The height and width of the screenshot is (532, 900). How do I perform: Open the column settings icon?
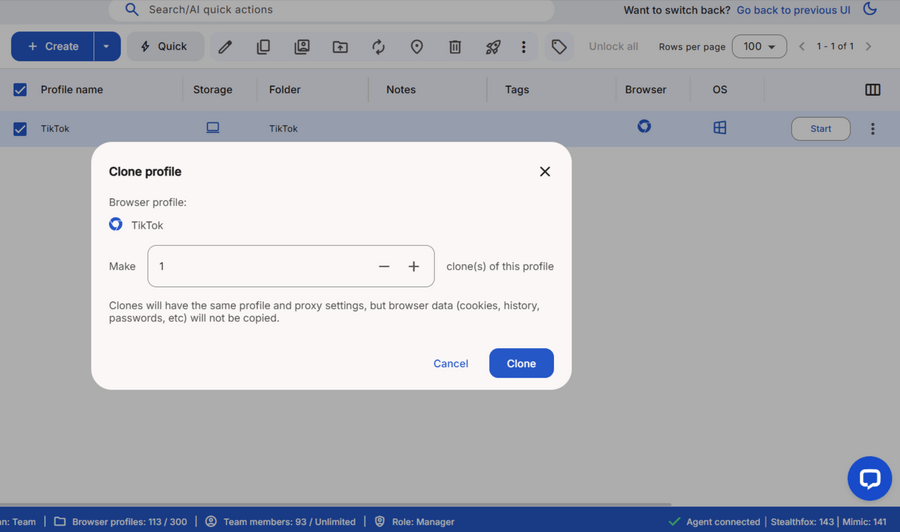pyautogui.click(x=872, y=90)
